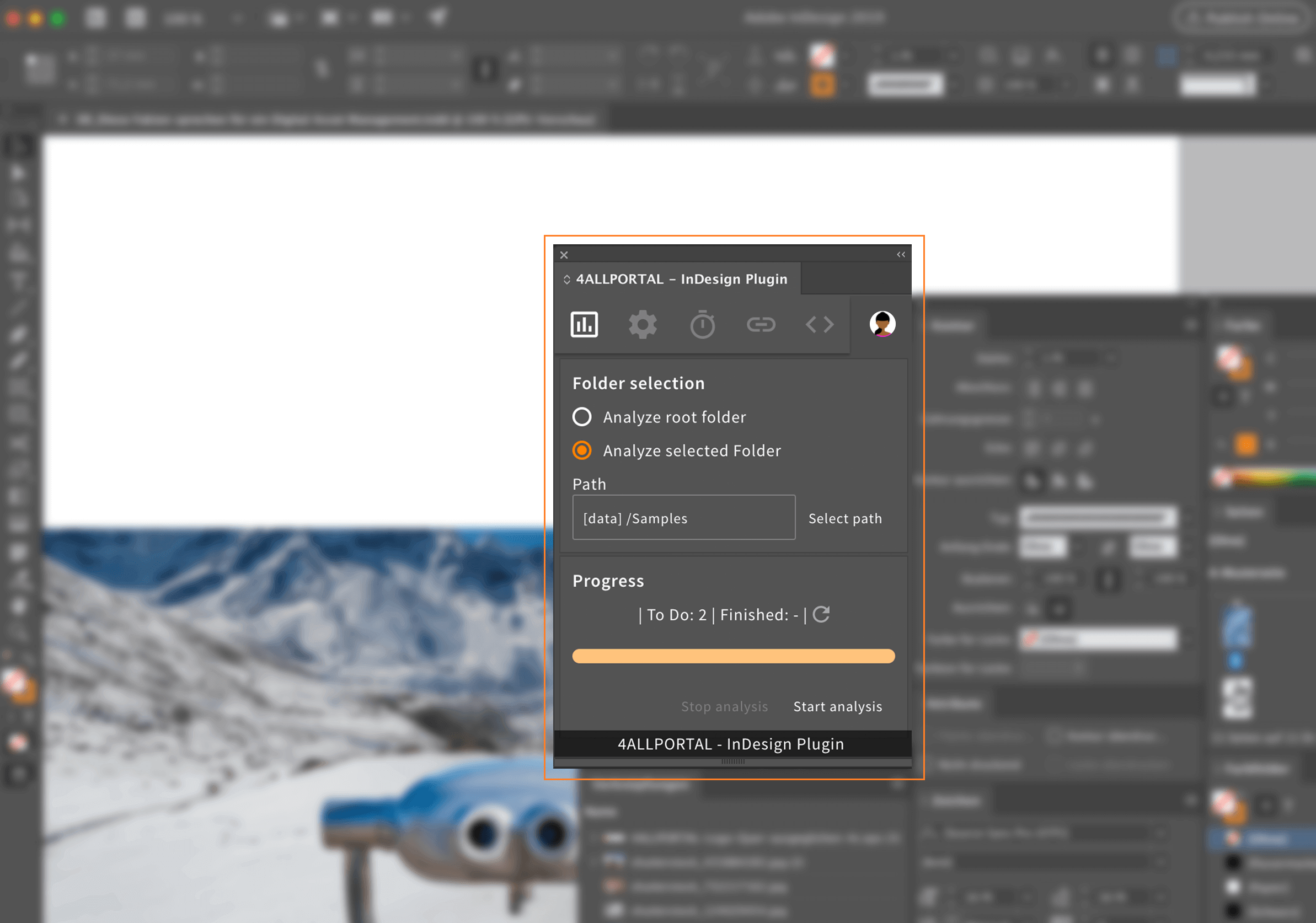1316x923 pixels.
Task: Click Stop analysis
Action: [725, 706]
